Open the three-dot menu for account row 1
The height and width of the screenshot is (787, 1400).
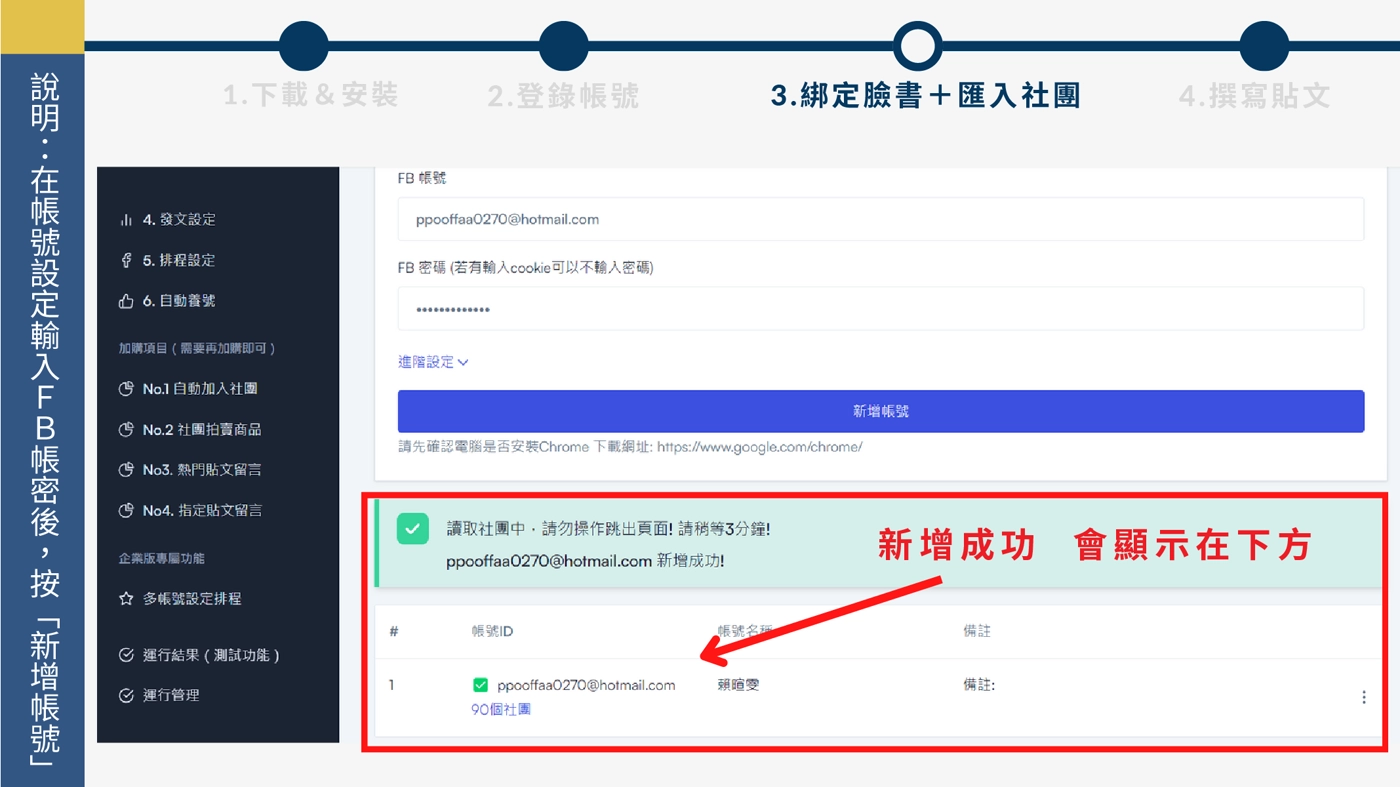pyautogui.click(x=1363, y=697)
